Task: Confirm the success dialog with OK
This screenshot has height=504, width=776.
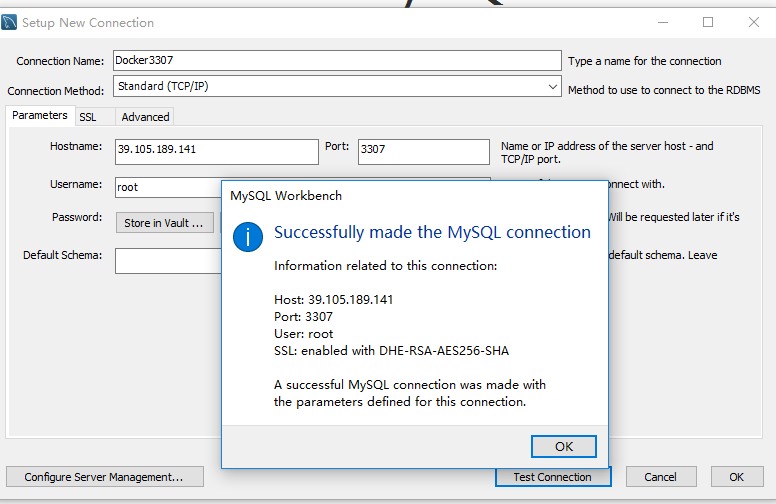Action: (564, 447)
